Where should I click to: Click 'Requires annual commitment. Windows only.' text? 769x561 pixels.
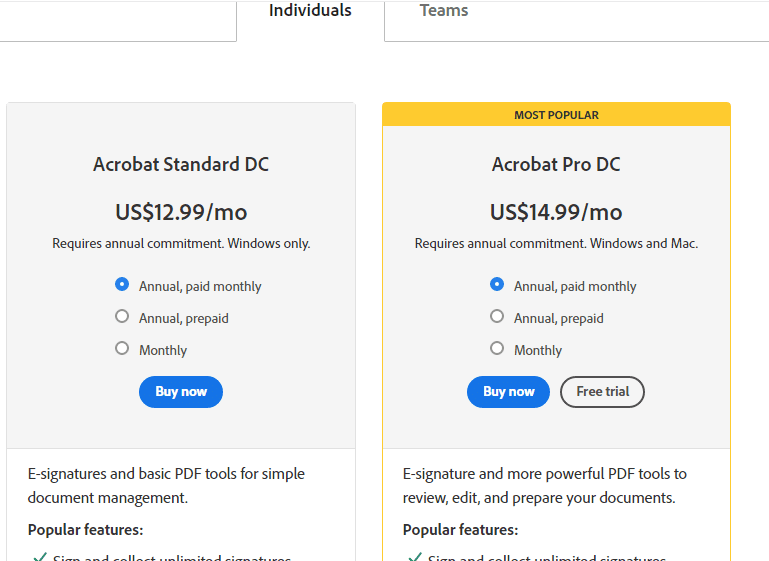tap(181, 244)
